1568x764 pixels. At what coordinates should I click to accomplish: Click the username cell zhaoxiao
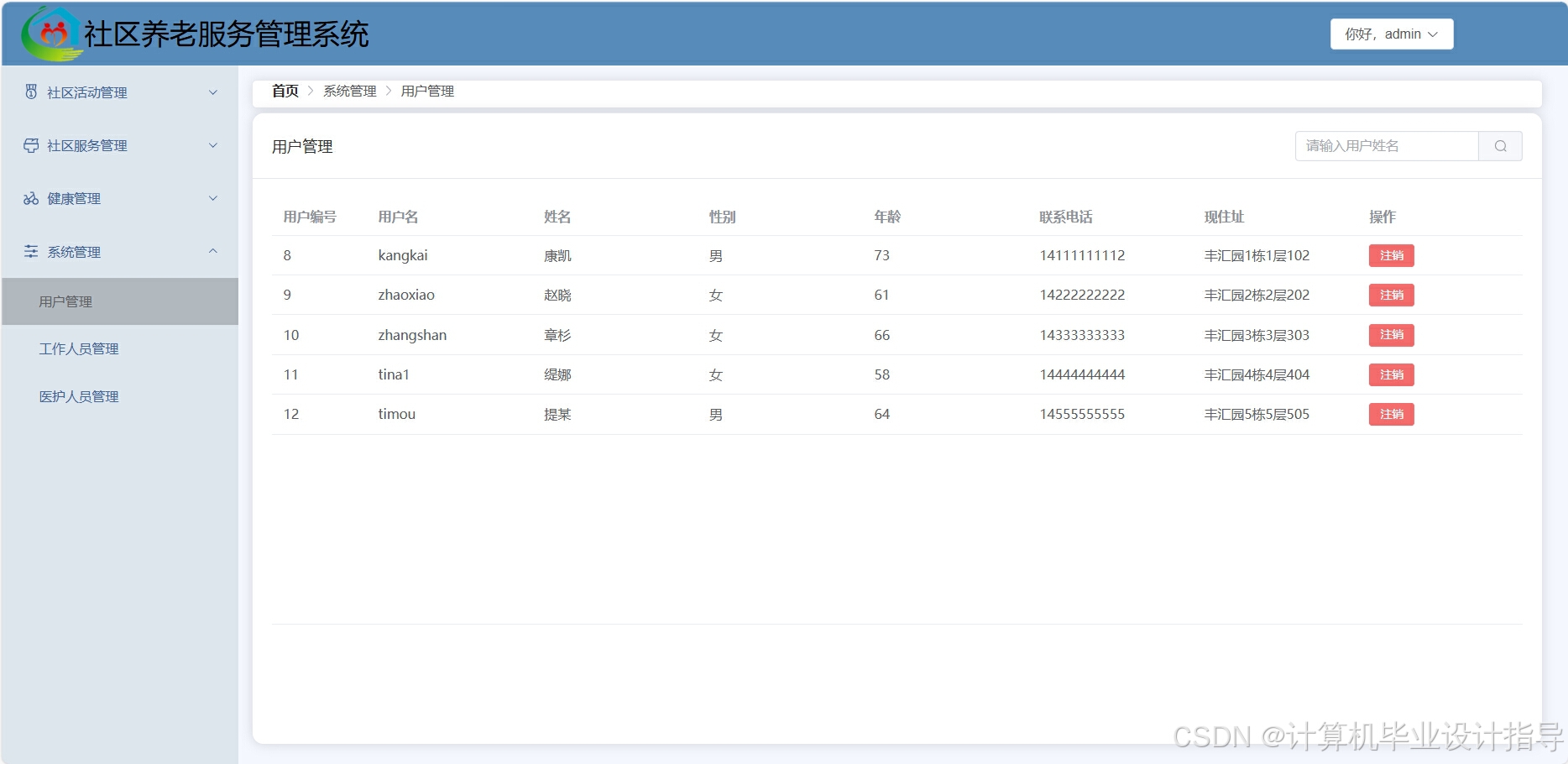[x=406, y=295]
